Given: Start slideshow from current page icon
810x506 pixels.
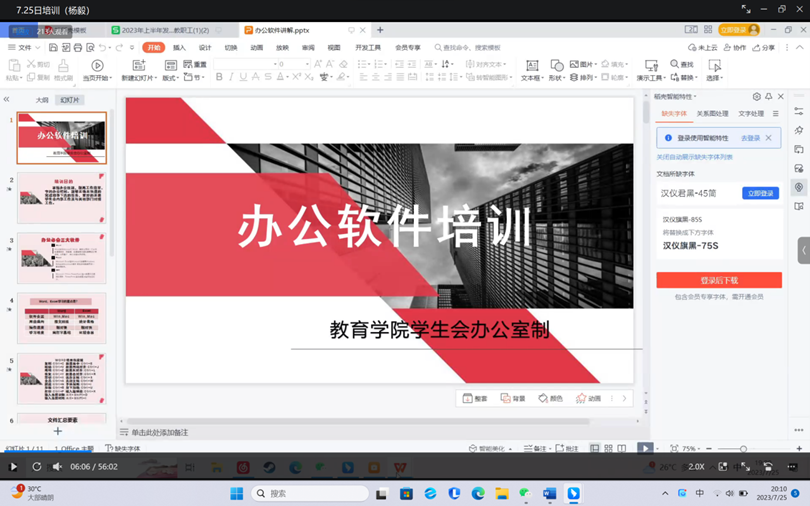Looking at the screenshot, I should 97,66.
